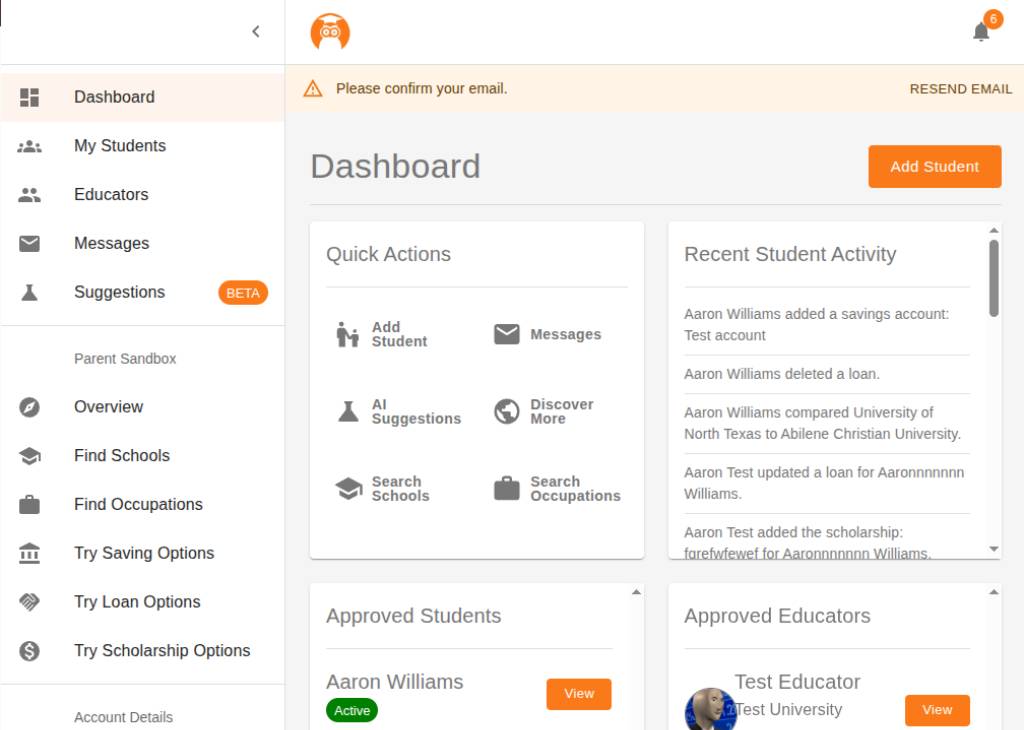
Task: Click scroll up arrow in Approved Students panel
Action: pyautogui.click(x=636, y=592)
